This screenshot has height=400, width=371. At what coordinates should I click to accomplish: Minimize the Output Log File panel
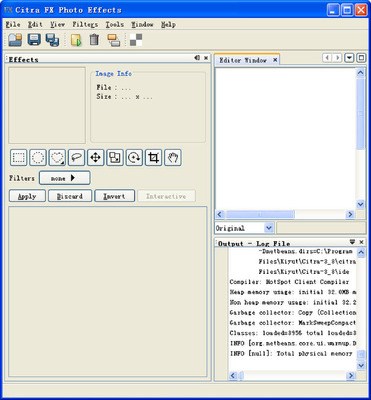[352, 242]
